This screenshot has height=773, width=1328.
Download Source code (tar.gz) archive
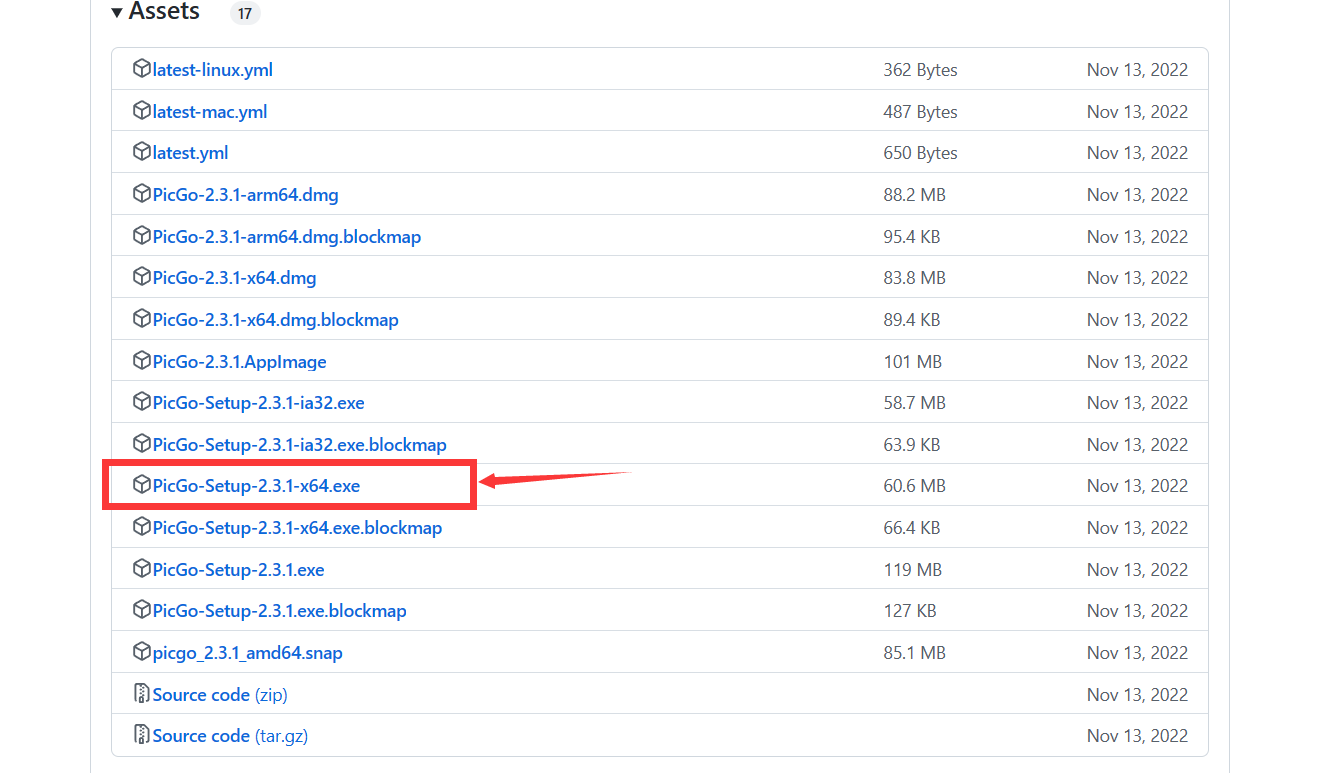[230, 736]
